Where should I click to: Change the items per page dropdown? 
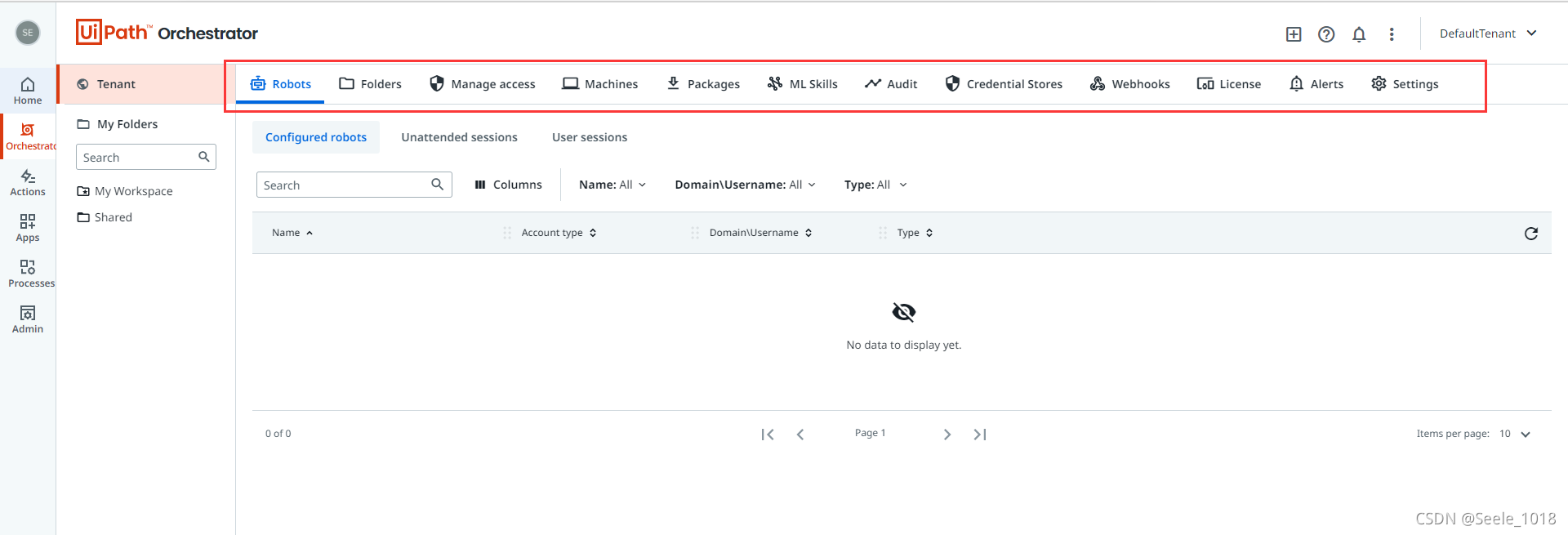pyautogui.click(x=1515, y=434)
